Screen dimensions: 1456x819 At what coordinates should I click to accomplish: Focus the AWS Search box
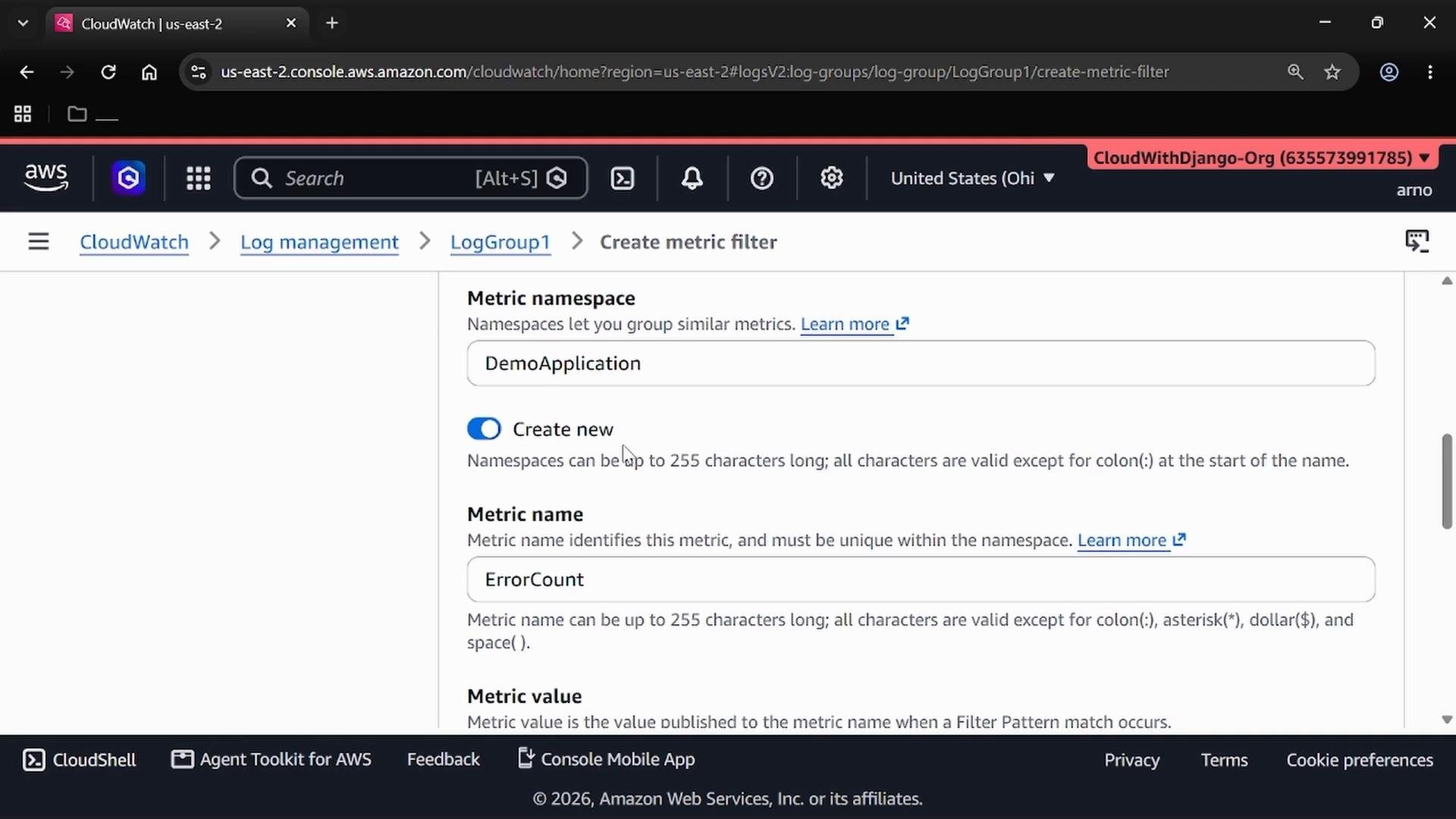410,178
